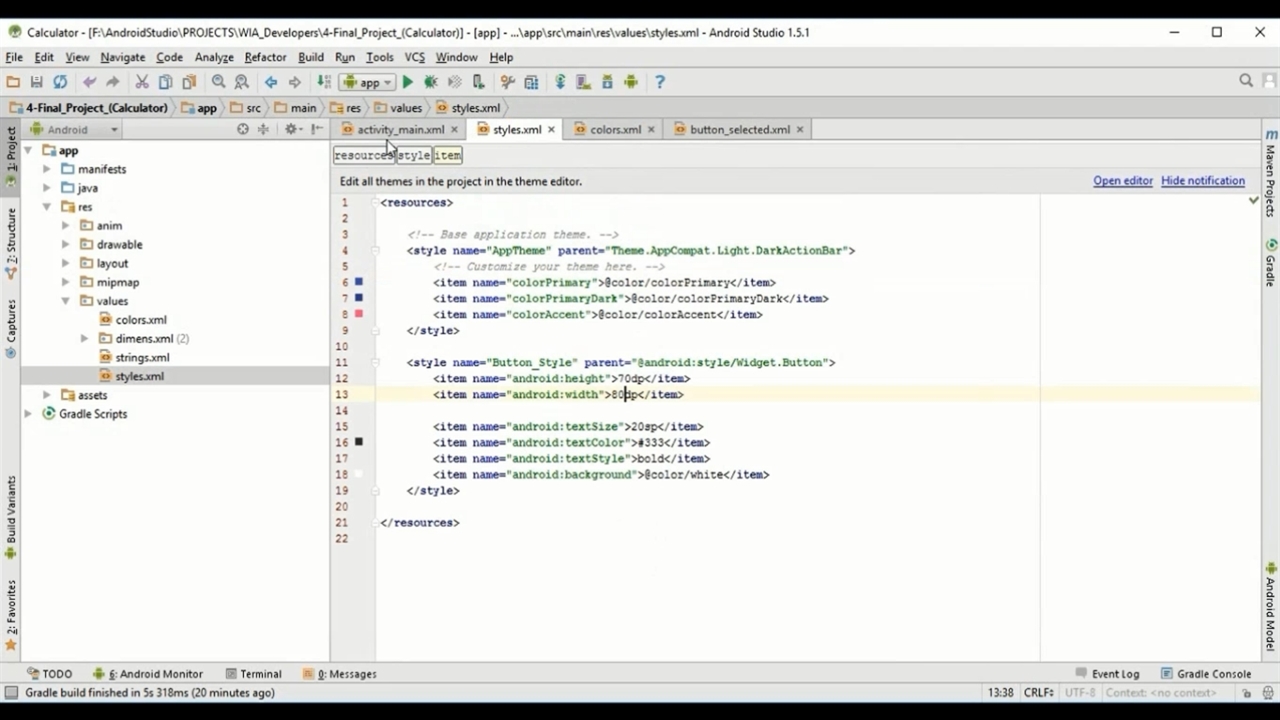Image resolution: width=1280 pixels, height=720 pixels.
Task: Click the project panel settings gear icon
Action: (290, 129)
